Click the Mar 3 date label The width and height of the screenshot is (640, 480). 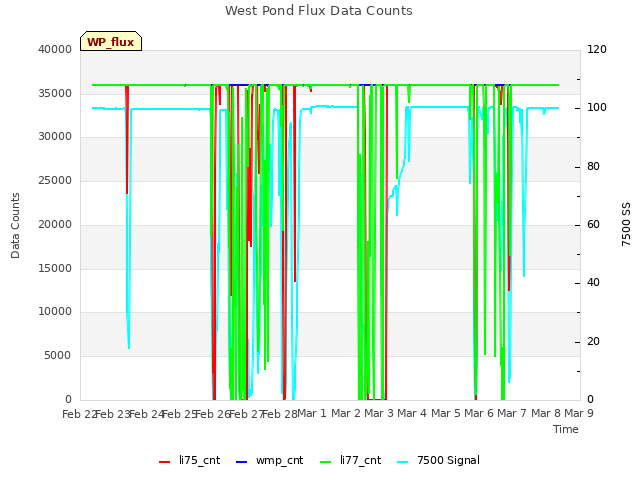coord(379,413)
